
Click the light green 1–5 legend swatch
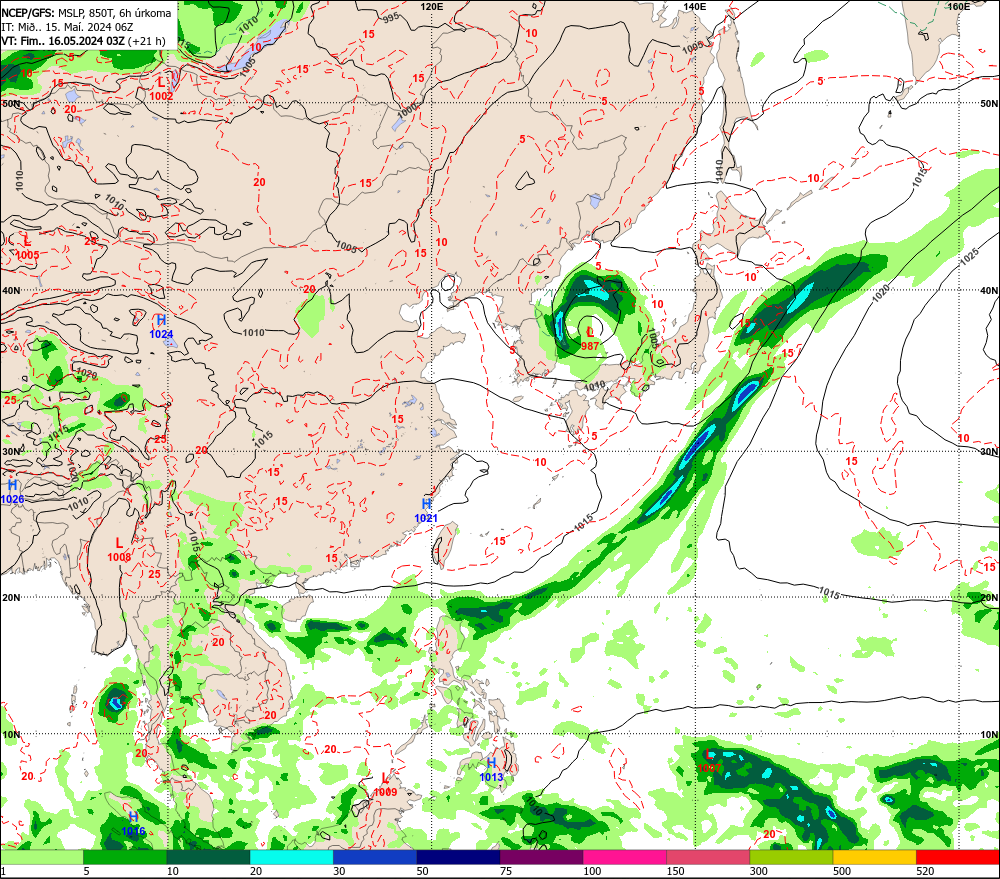[x=42, y=857]
